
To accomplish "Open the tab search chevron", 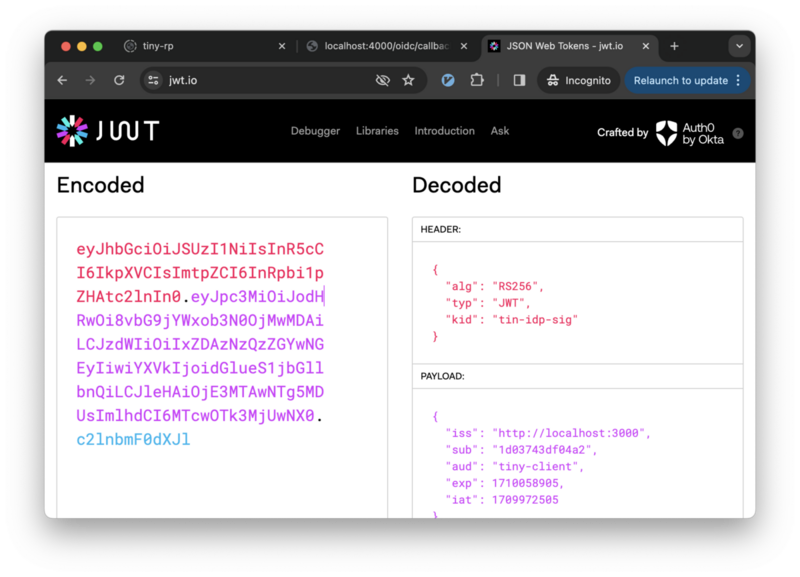I will click(x=739, y=46).
